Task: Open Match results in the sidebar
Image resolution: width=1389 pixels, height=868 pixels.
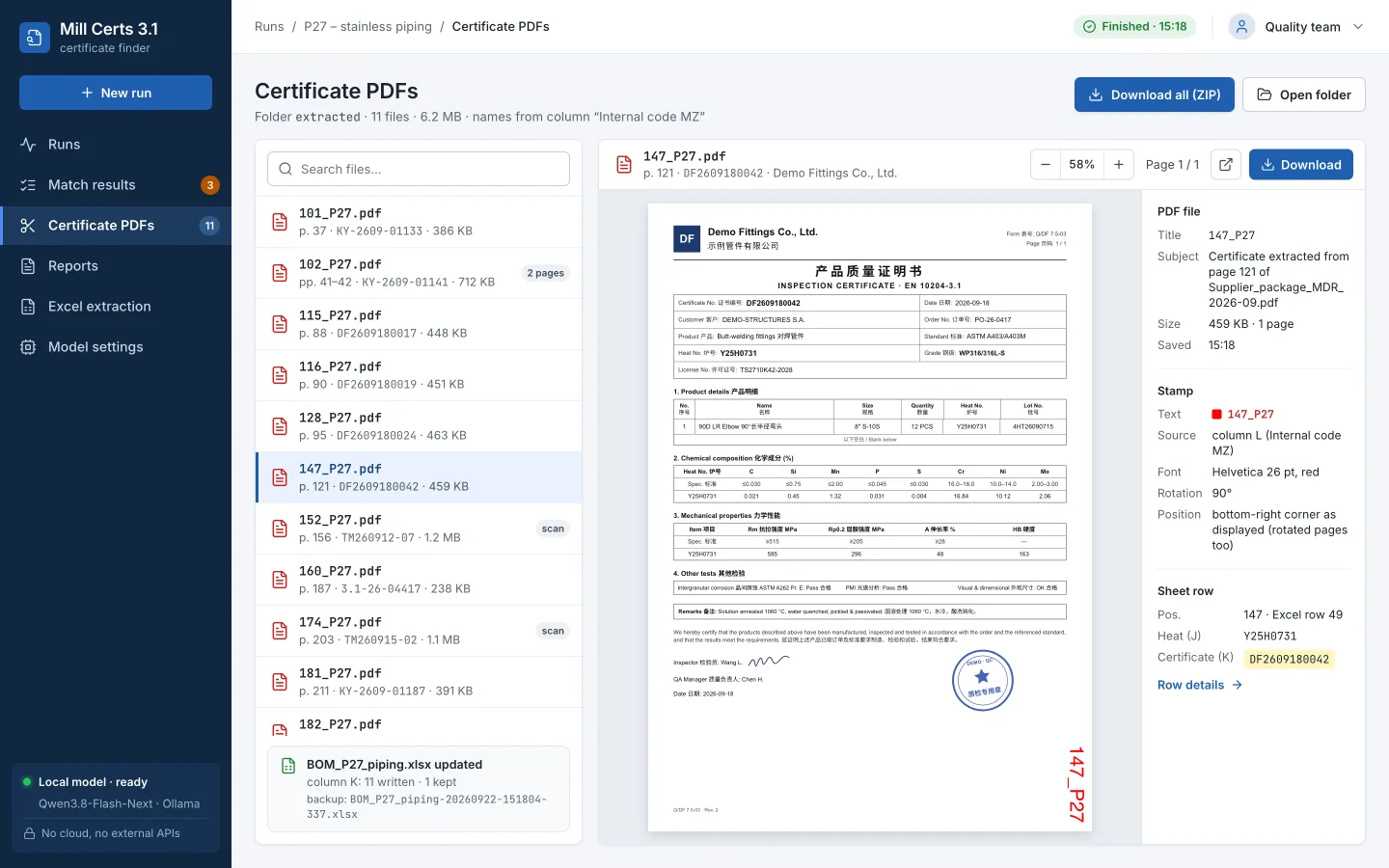Action: click(116, 185)
